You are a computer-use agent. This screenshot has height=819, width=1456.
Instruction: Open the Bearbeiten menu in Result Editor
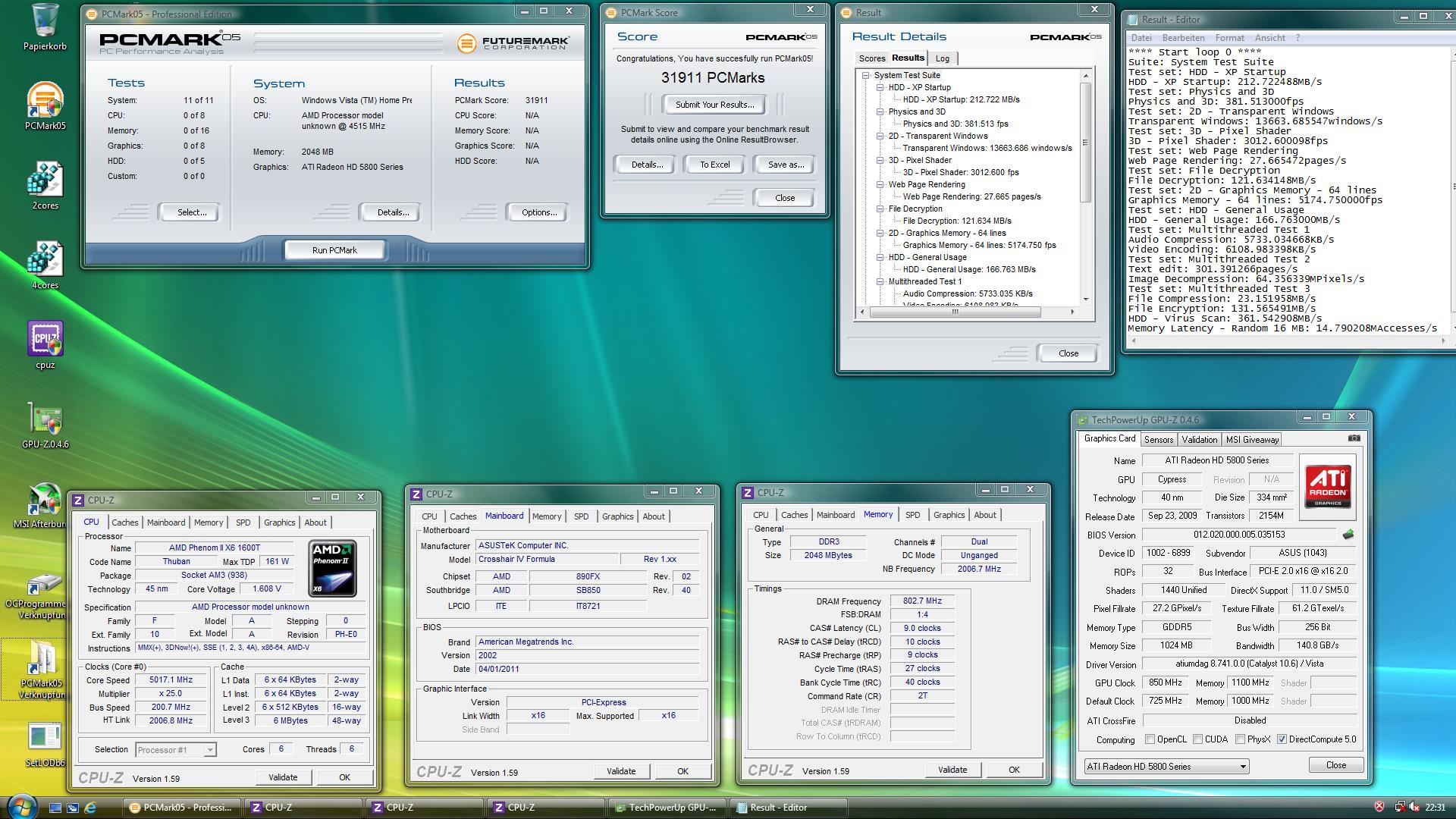[1182, 38]
